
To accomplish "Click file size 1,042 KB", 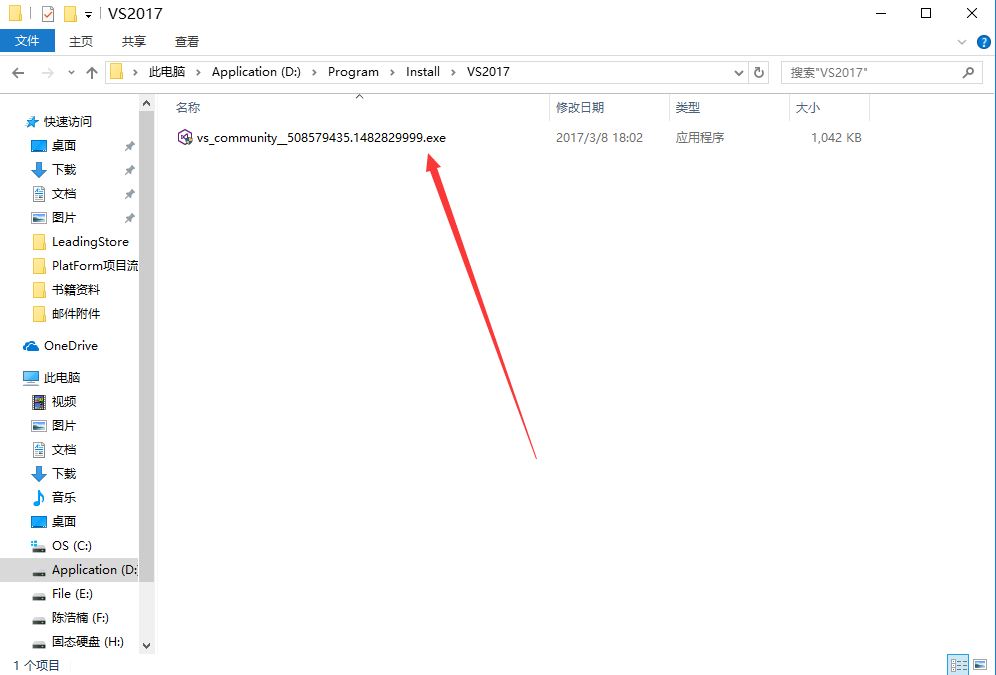I will (836, 138).
